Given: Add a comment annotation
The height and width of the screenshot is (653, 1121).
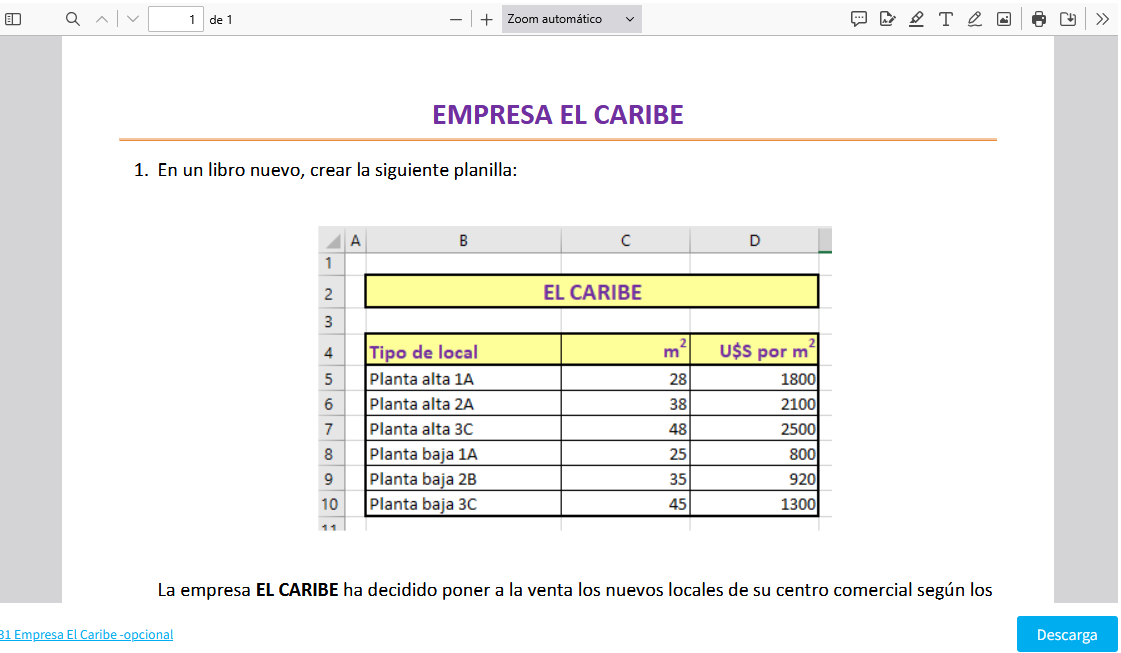Looking at the screenshot, I should [858, 19].
